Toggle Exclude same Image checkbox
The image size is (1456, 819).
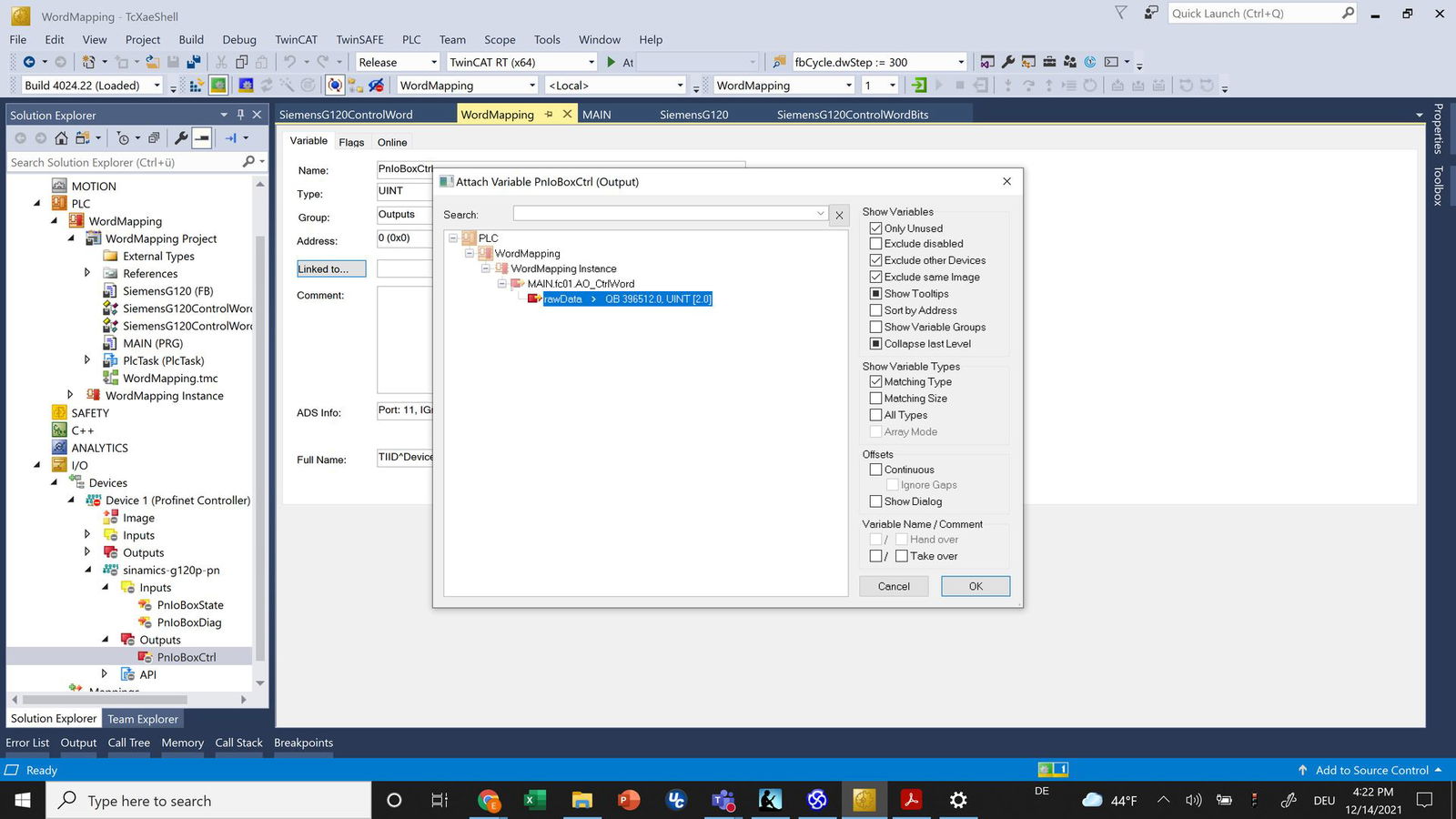click(875, 277)
